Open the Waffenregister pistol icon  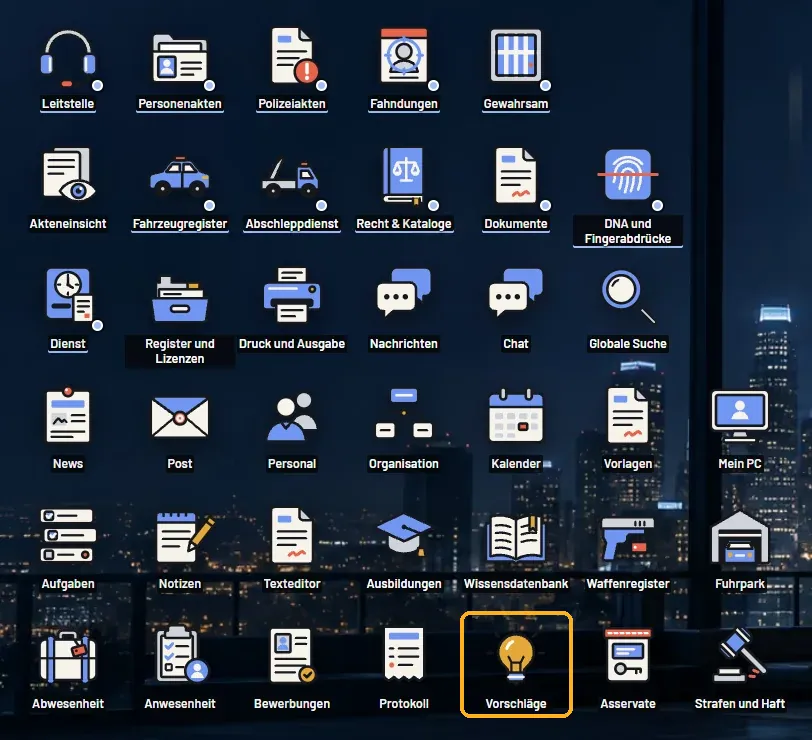click(628, 539)
